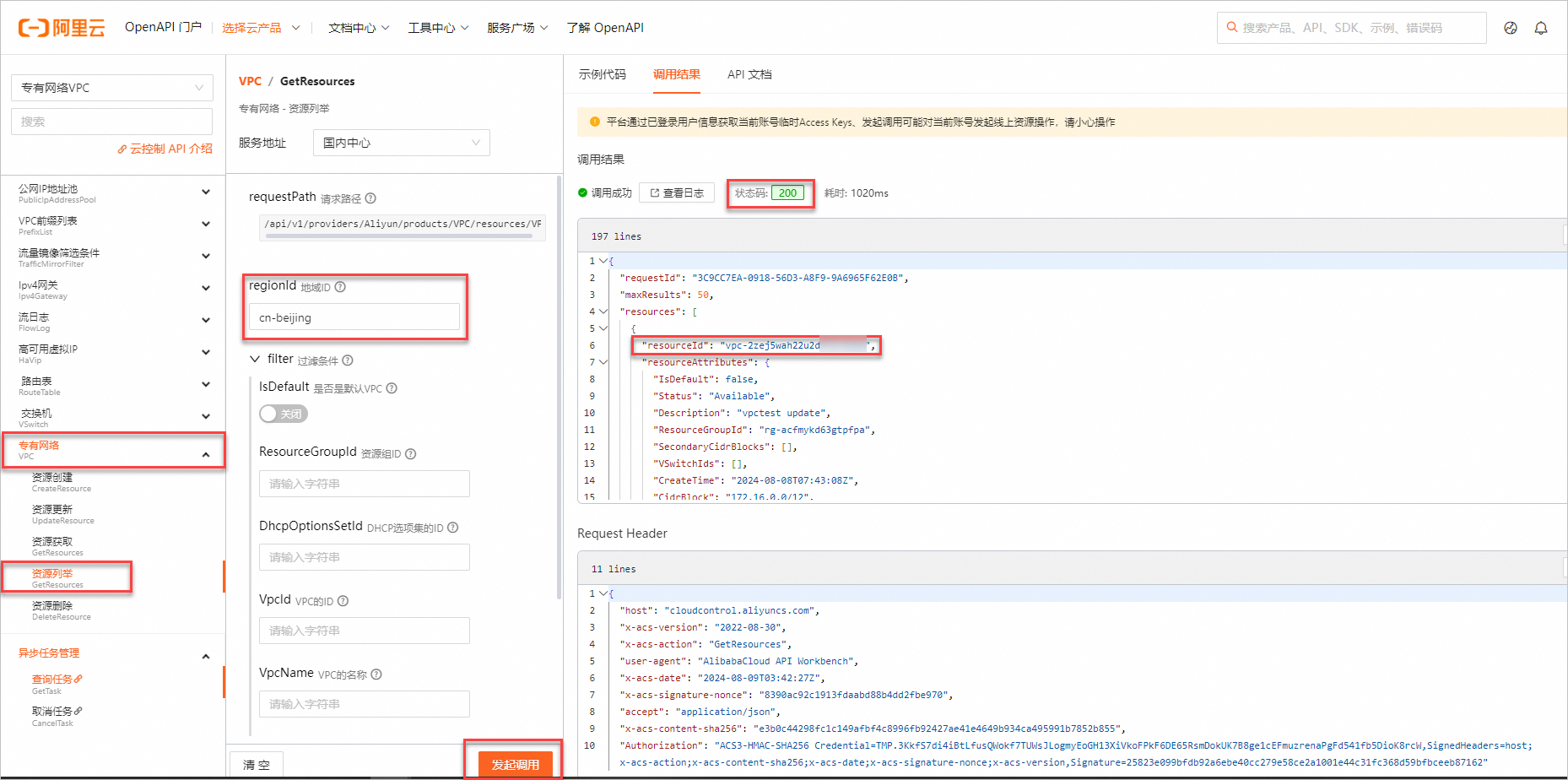The width and height of the screenshot is (1568, 780).
Task: Click the Alibaba Cloud logo
Action: [62, 28]
